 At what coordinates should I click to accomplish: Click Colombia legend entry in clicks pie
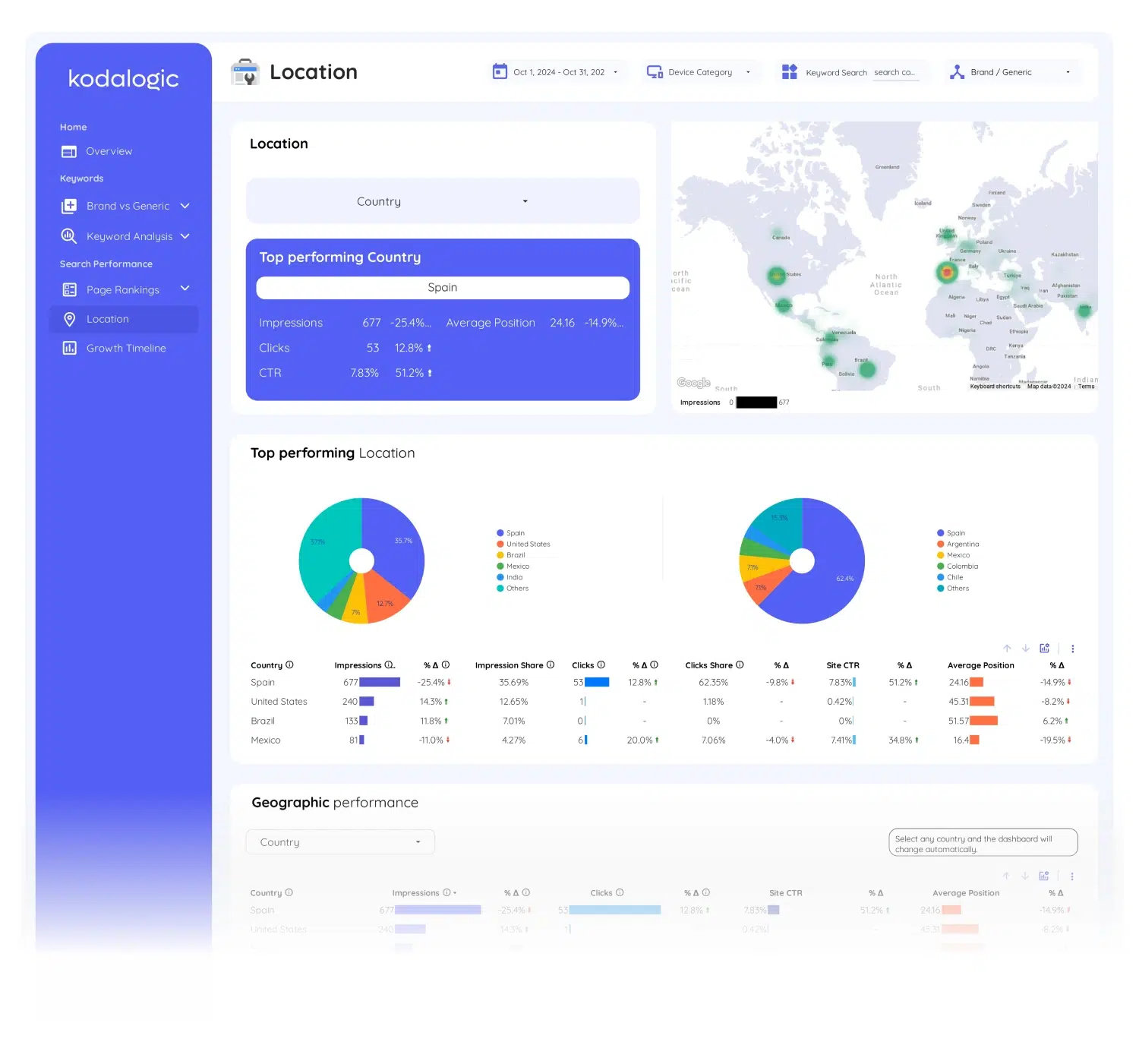coord(958,566)
